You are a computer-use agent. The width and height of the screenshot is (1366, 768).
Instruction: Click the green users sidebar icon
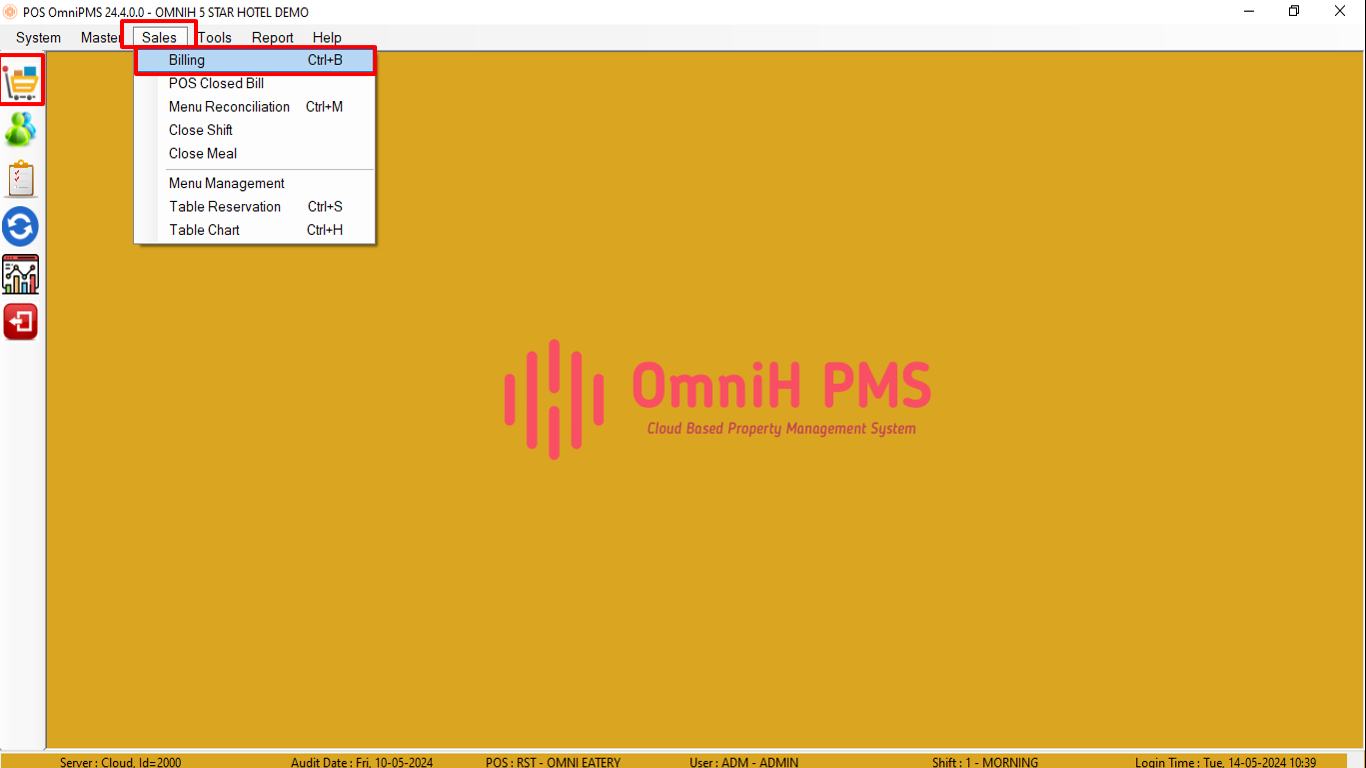pyautogui.click(x=21, y=130)
